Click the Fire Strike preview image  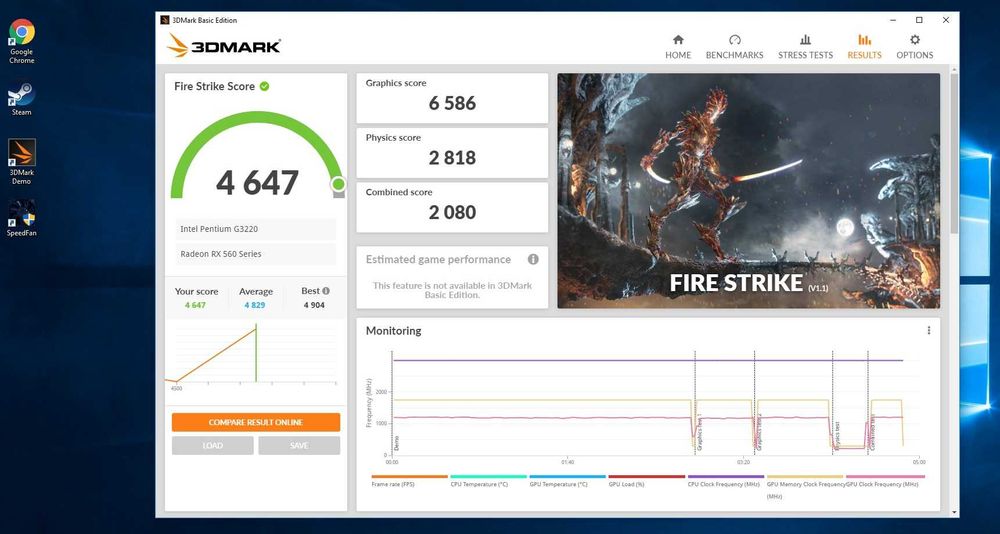click(x=748, y=191)
